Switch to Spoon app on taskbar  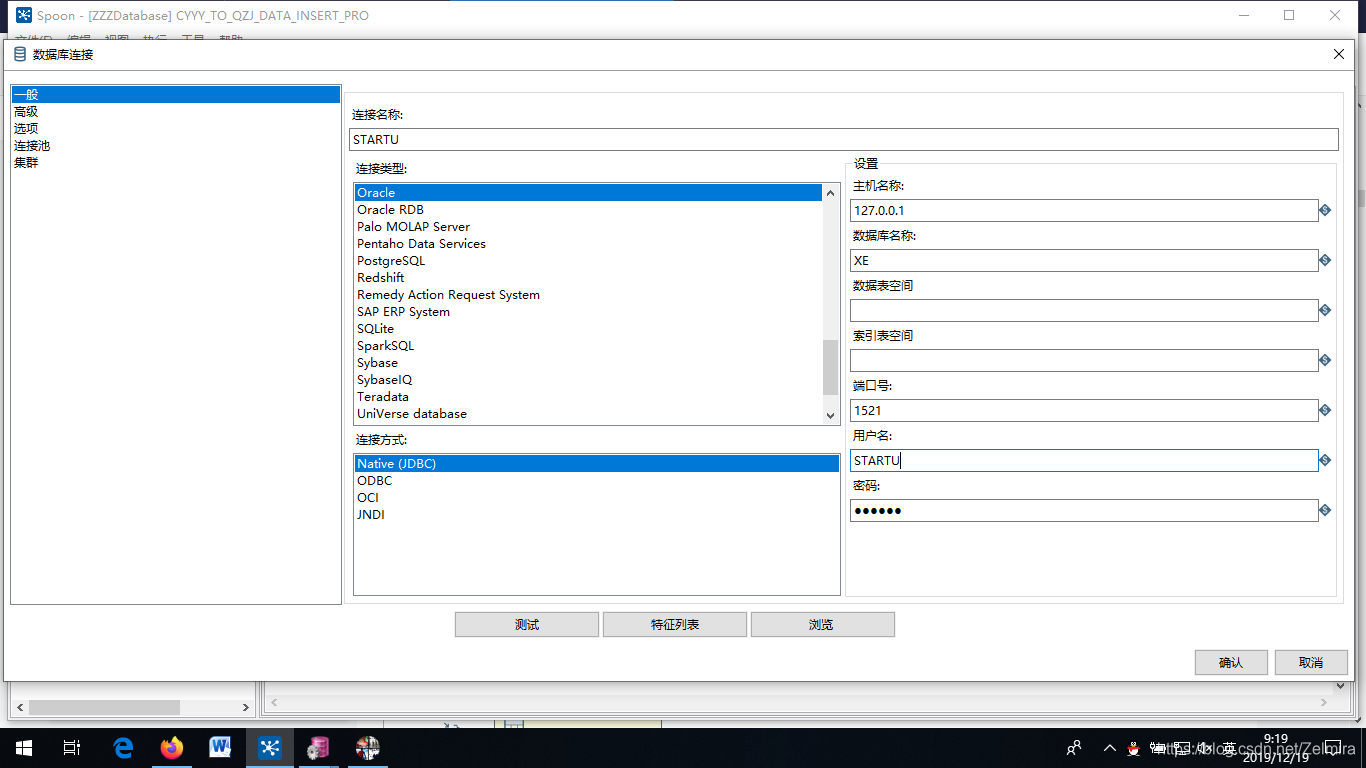pyautogui.click(x=269, y=748)
